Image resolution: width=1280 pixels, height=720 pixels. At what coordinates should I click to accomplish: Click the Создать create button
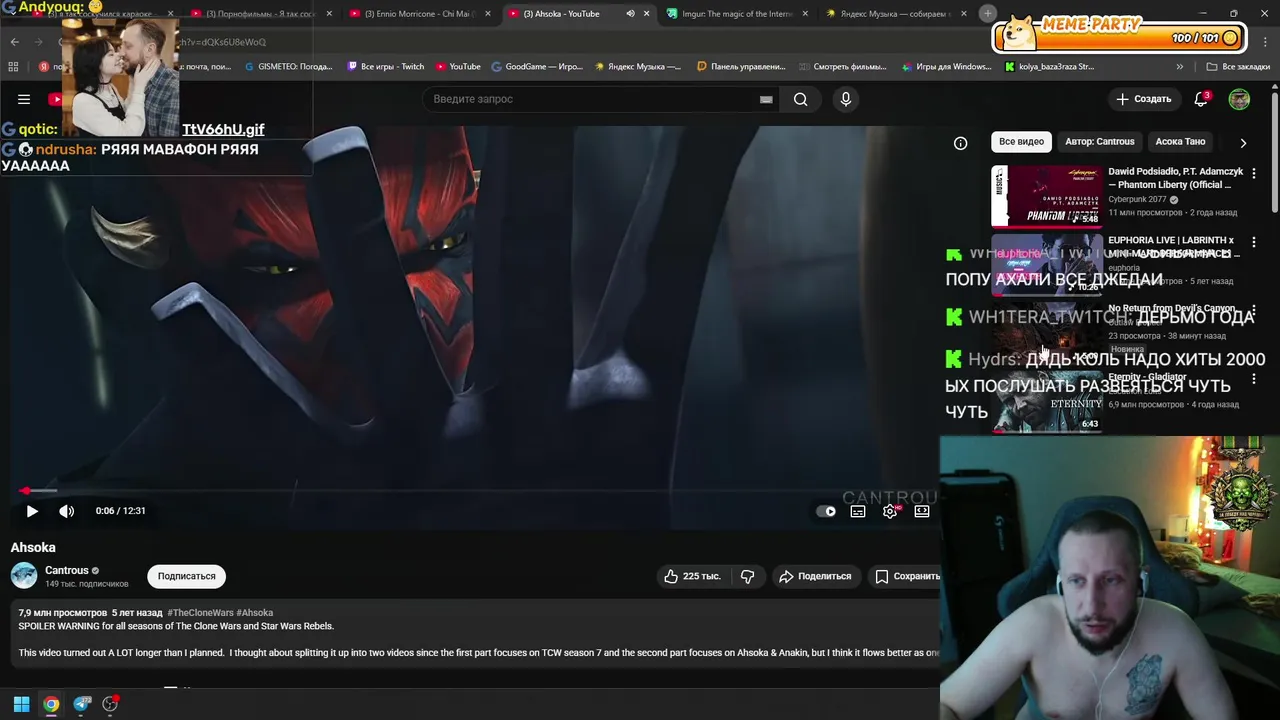pyautogui.click(x=1143, y=99)
